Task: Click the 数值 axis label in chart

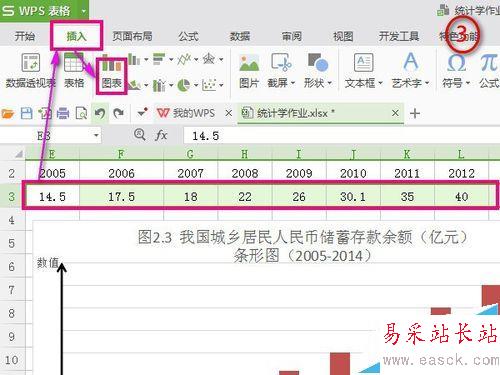Action: click(48, 263)
